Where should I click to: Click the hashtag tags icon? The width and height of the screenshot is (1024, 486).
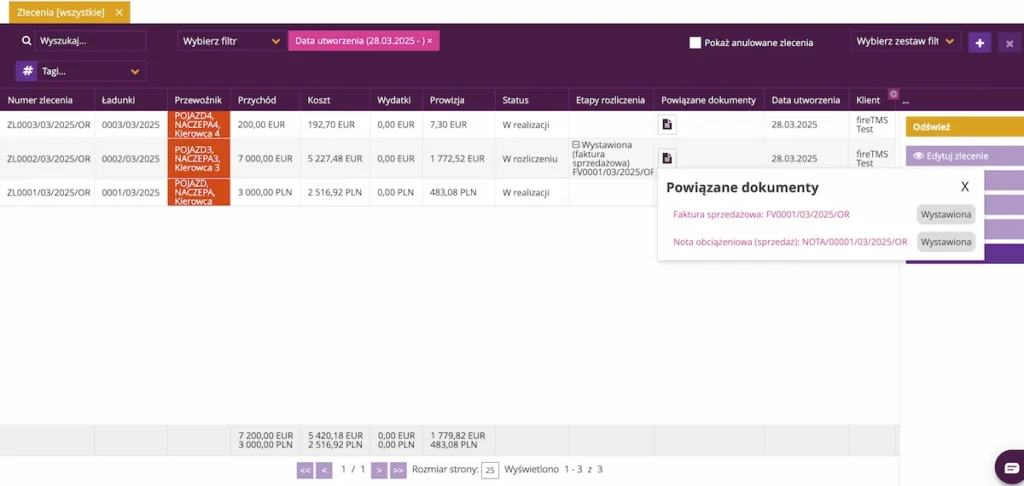tap(27, 71)
